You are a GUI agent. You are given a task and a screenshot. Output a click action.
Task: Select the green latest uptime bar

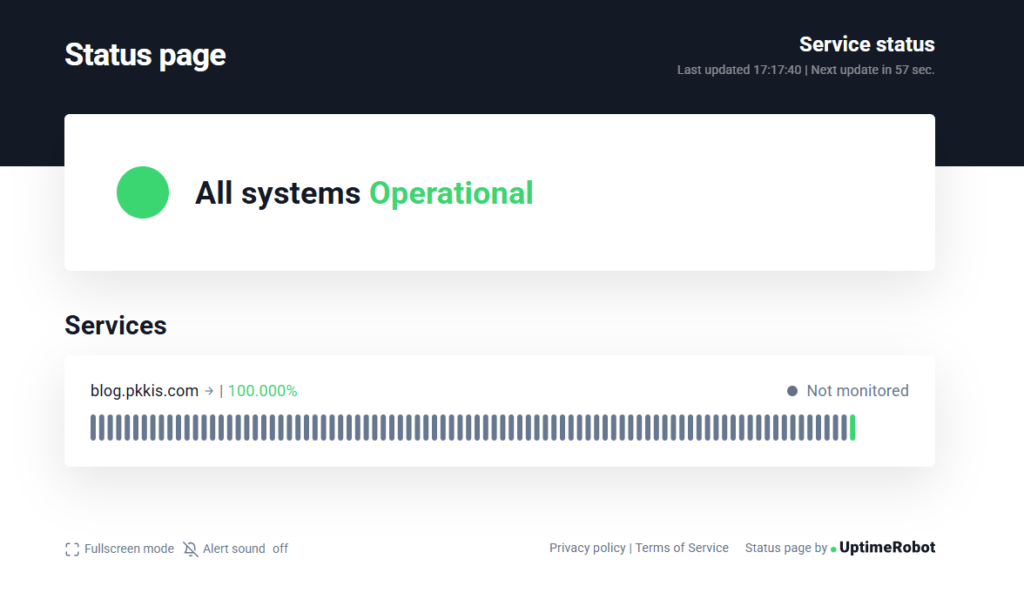(852, 428)
